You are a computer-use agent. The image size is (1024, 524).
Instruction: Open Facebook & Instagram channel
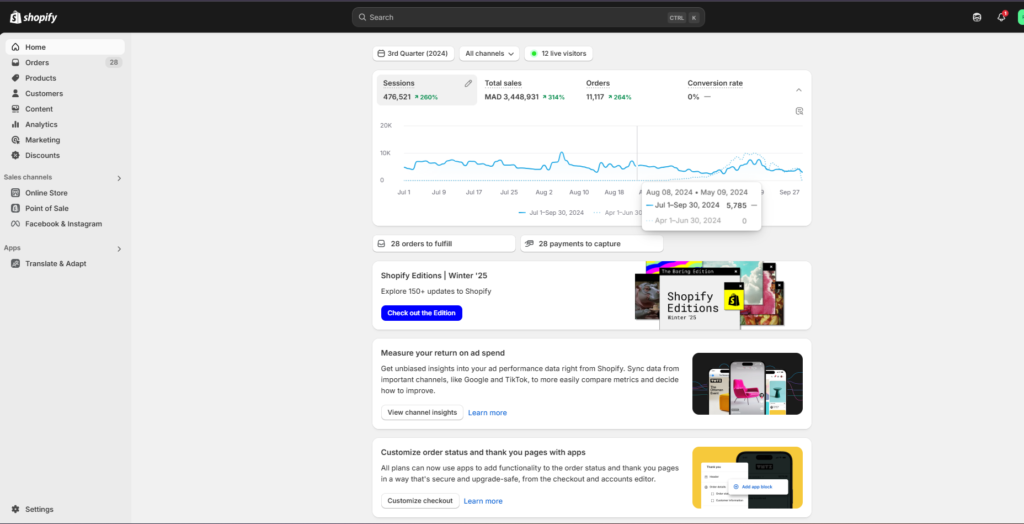65,223
